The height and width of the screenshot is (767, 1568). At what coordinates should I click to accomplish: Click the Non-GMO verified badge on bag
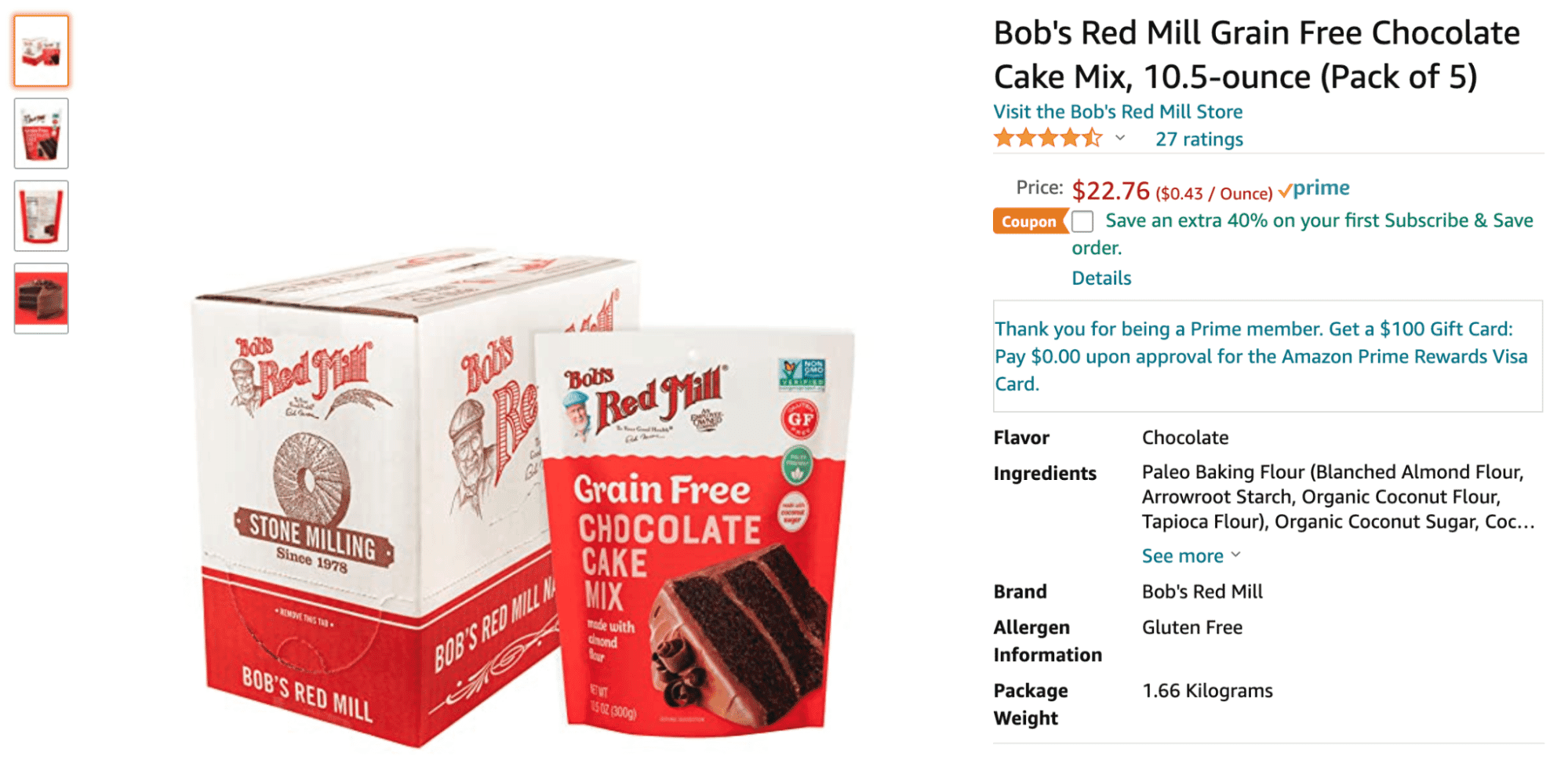pos(802,374)
